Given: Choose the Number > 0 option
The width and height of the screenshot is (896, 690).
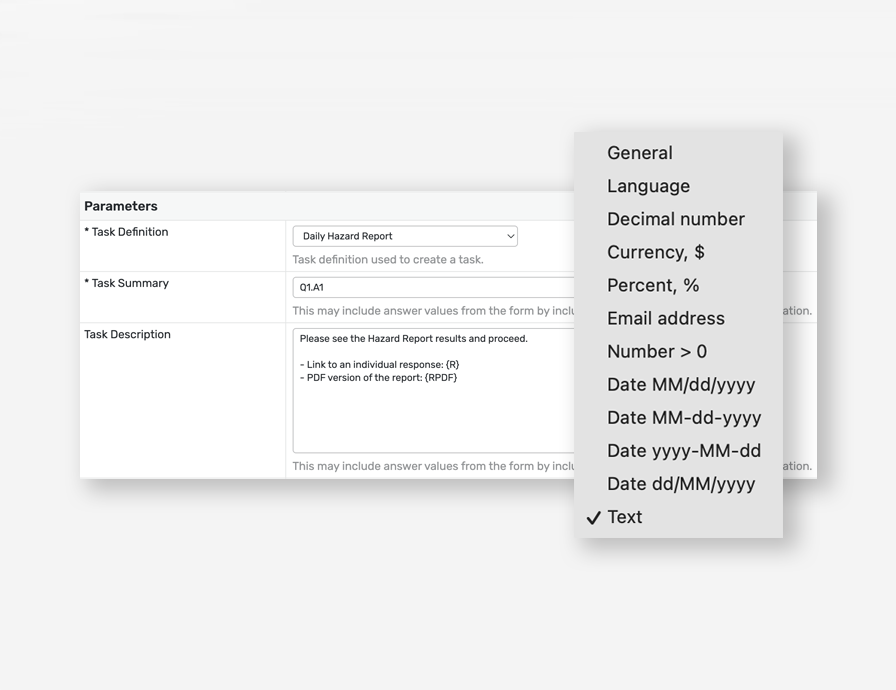Looking at the screenshot, I should click(656, 351).
